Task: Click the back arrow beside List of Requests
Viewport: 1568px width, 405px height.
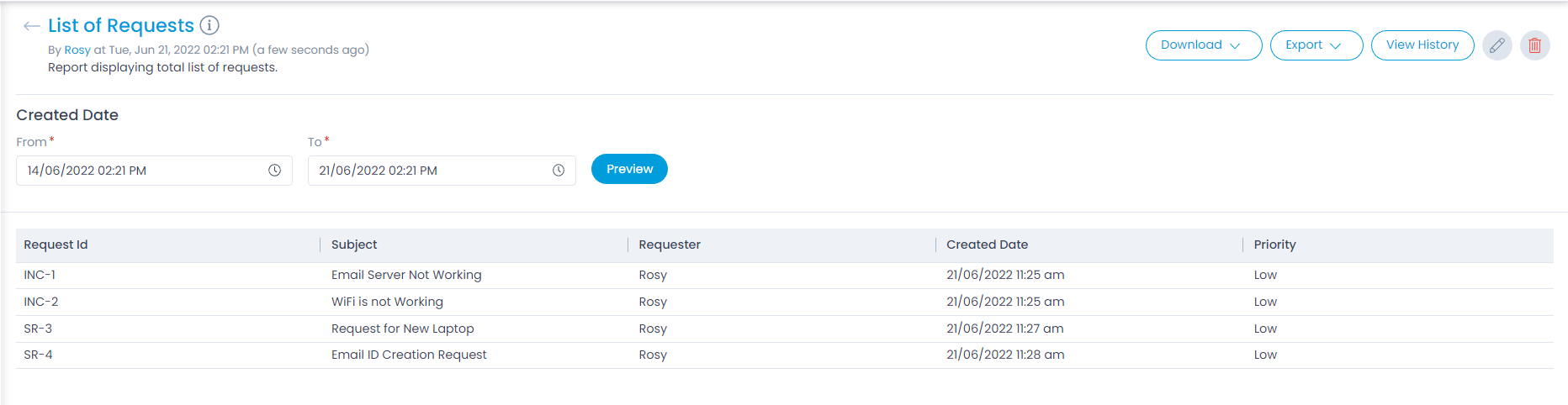Action: click(x=31, y=26)
